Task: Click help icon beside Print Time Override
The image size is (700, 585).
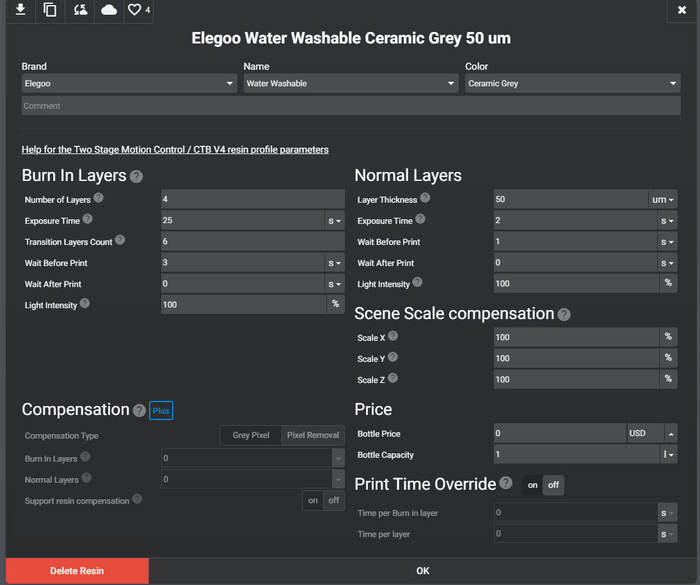Action: pos(506,483)
